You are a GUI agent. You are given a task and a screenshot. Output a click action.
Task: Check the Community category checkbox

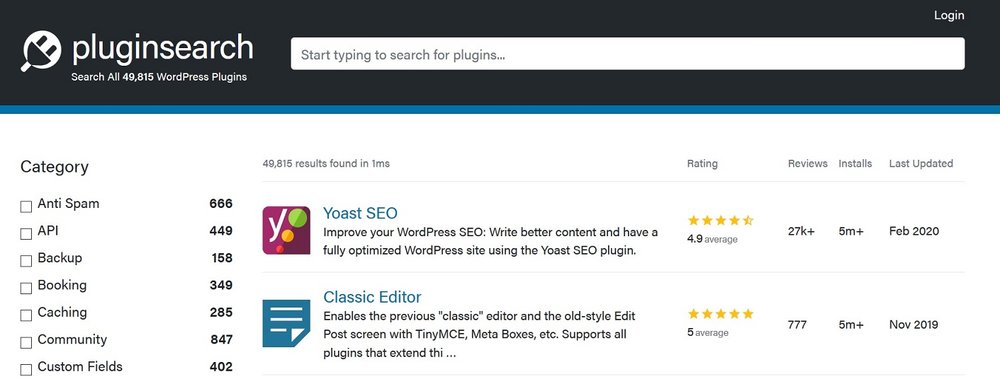(x=26, y=343)
